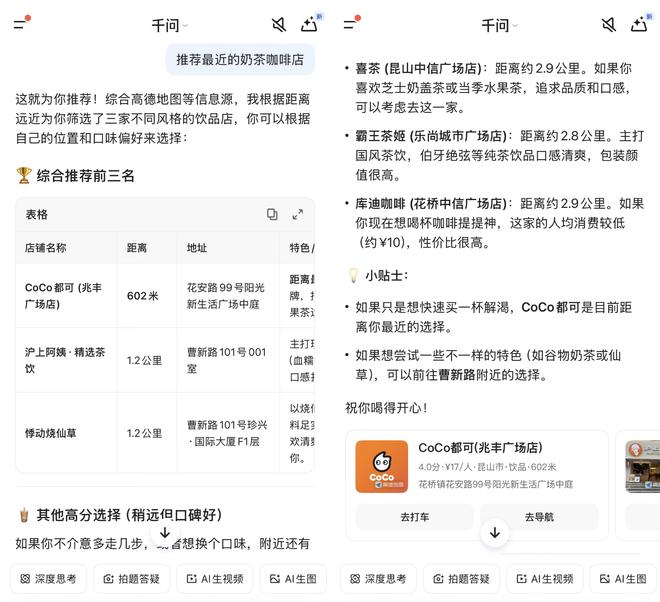660x602 pixels.
Task: Copy the table using the copy icon
Action: click(272, 214)
